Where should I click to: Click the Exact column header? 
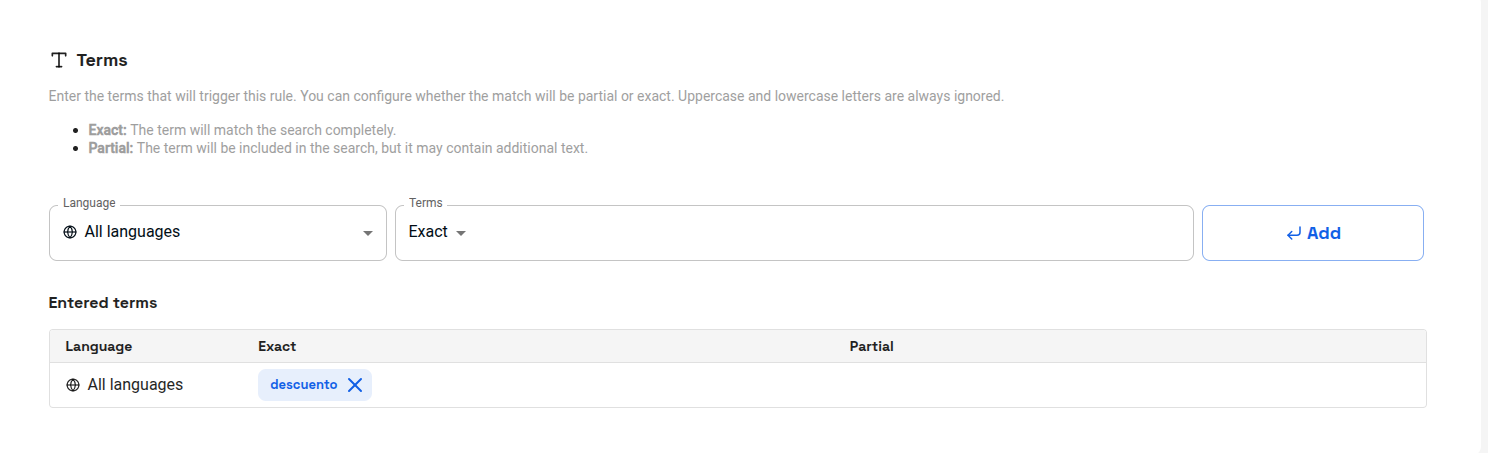point(277,346)
